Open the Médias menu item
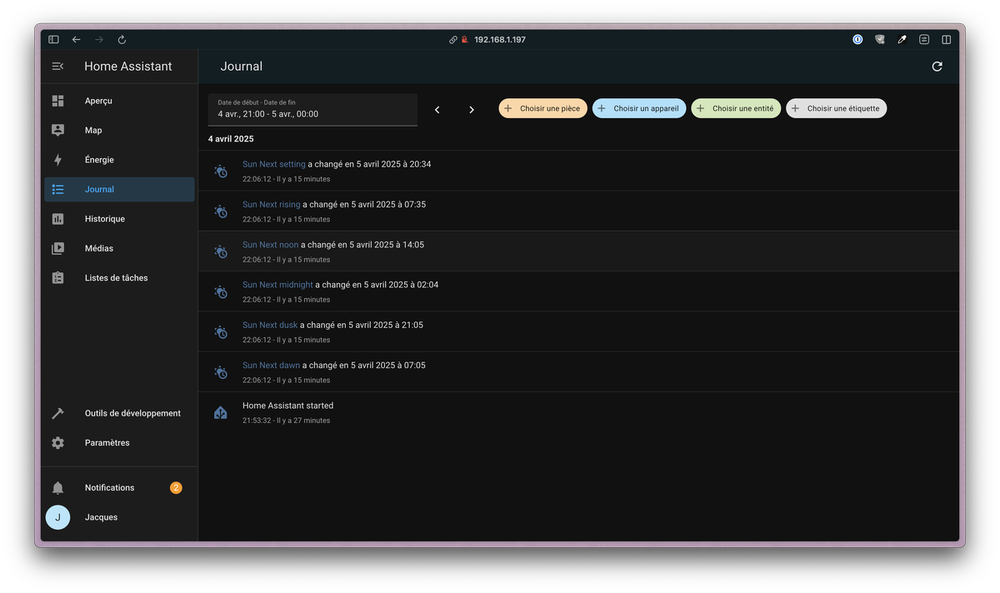This screenshot has height=593, width=1000. pos(119,248)
